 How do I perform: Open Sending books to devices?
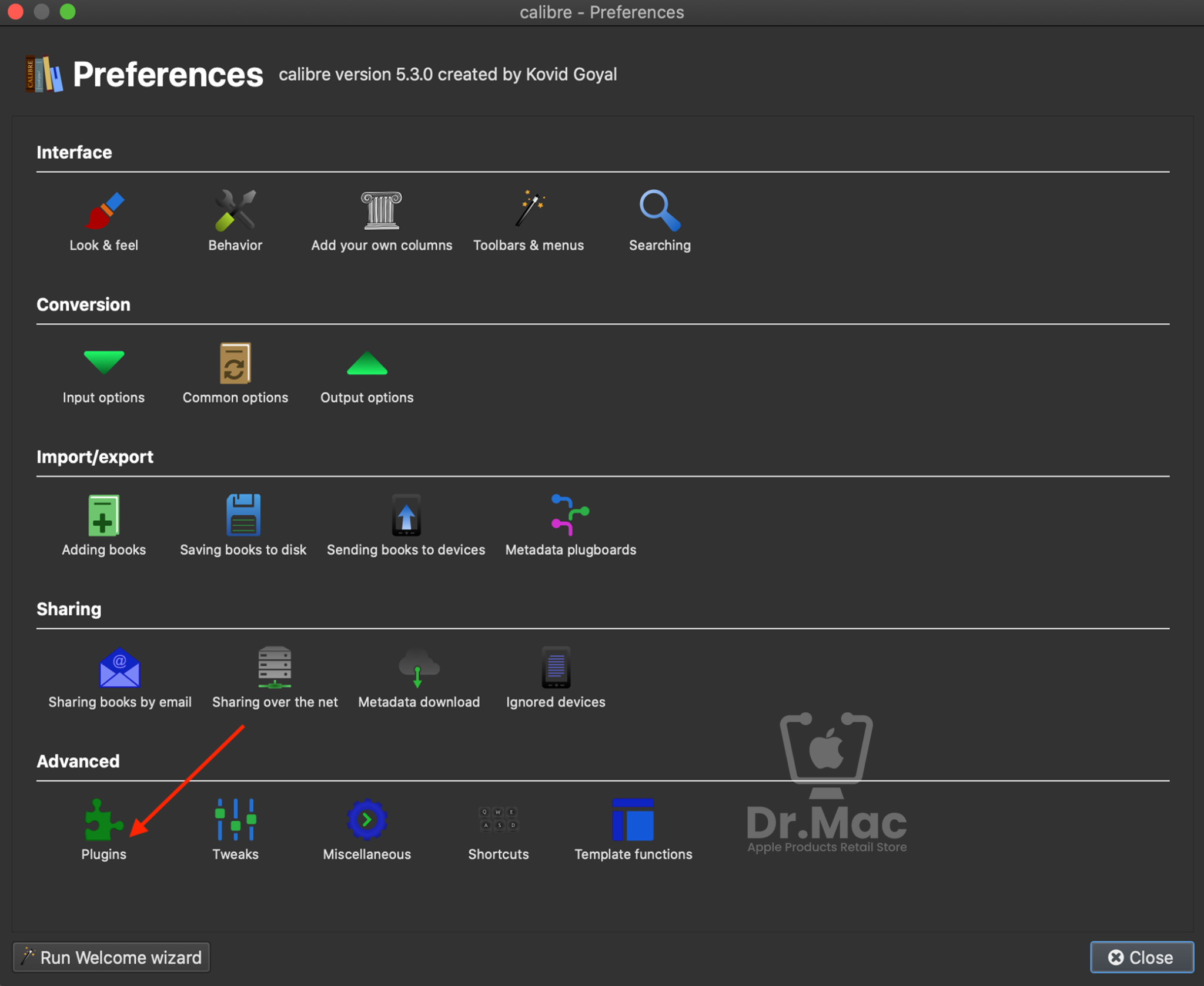[x=406, y=526]
